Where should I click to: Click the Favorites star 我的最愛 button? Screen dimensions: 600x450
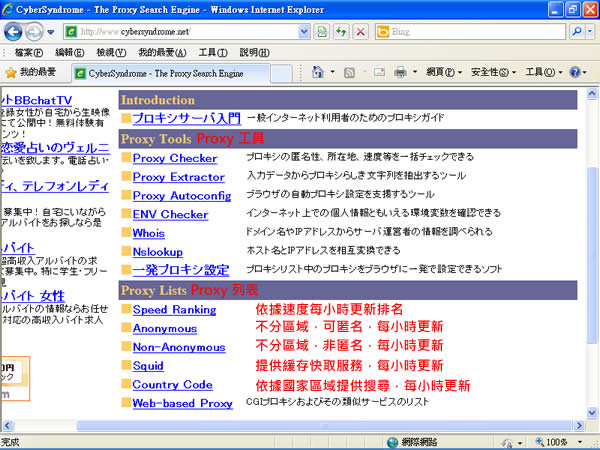[31, 72]
